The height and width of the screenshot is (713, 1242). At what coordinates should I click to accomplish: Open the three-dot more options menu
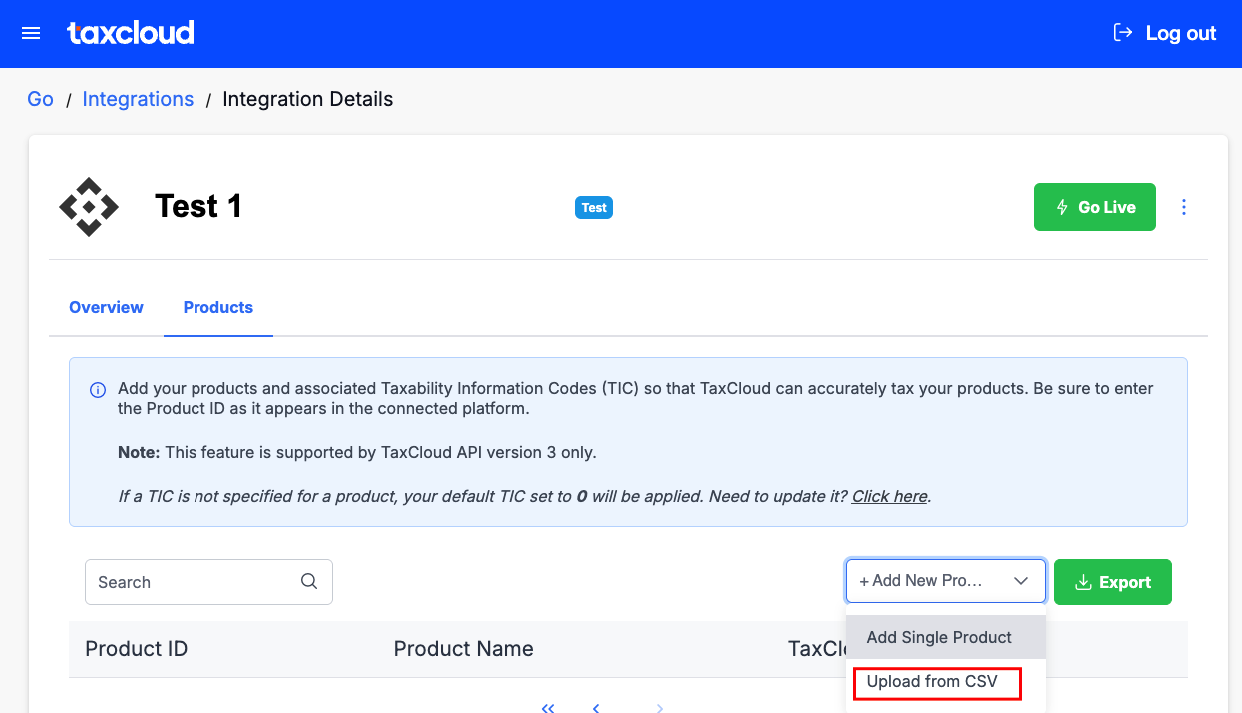(x=1184, y=207)
